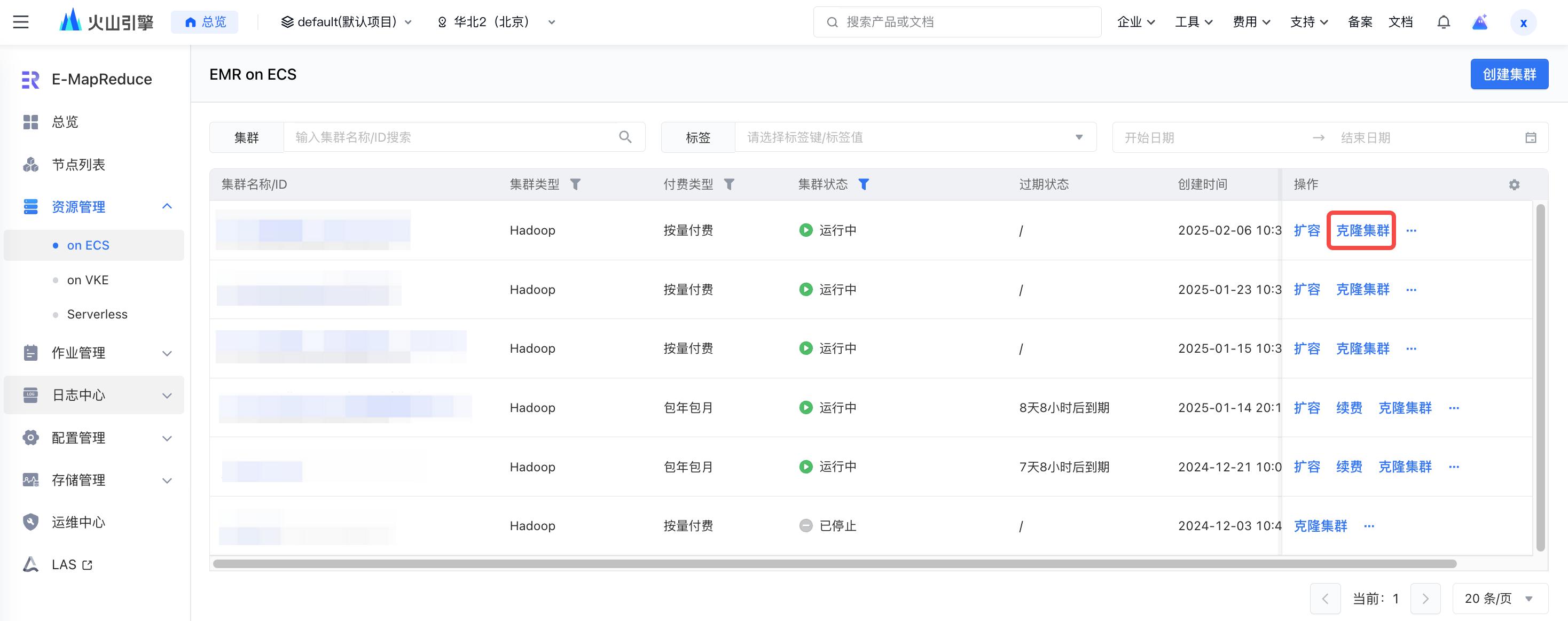Open the notification bell

[1443, 22]
